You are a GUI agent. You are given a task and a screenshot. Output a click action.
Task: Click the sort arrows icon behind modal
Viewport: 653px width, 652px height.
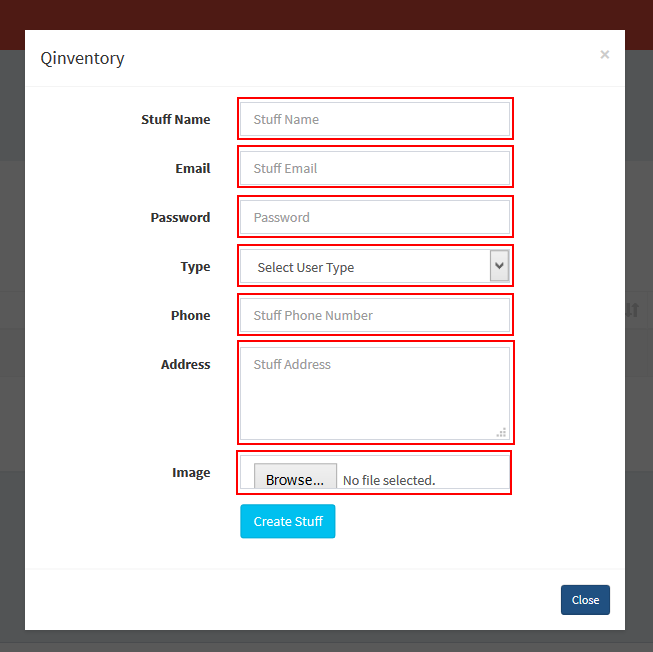pyautogui.click(x=632, y=310)
